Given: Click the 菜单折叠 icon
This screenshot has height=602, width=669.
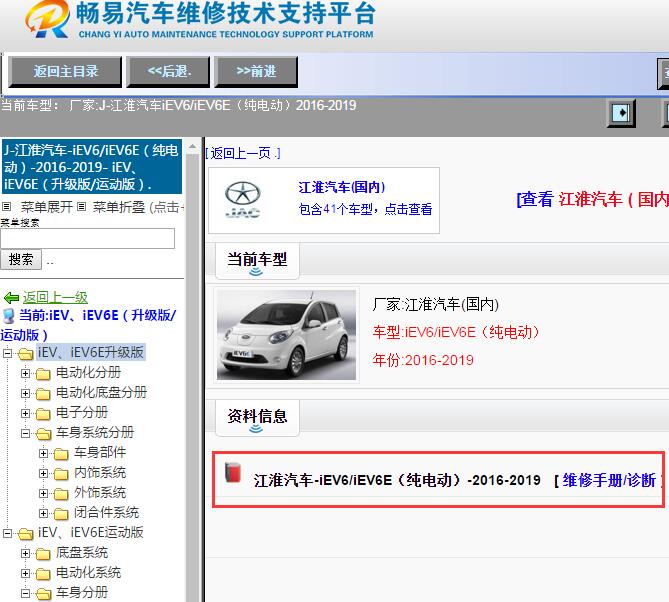Looking at the screenshot, I should click(81, 207).
